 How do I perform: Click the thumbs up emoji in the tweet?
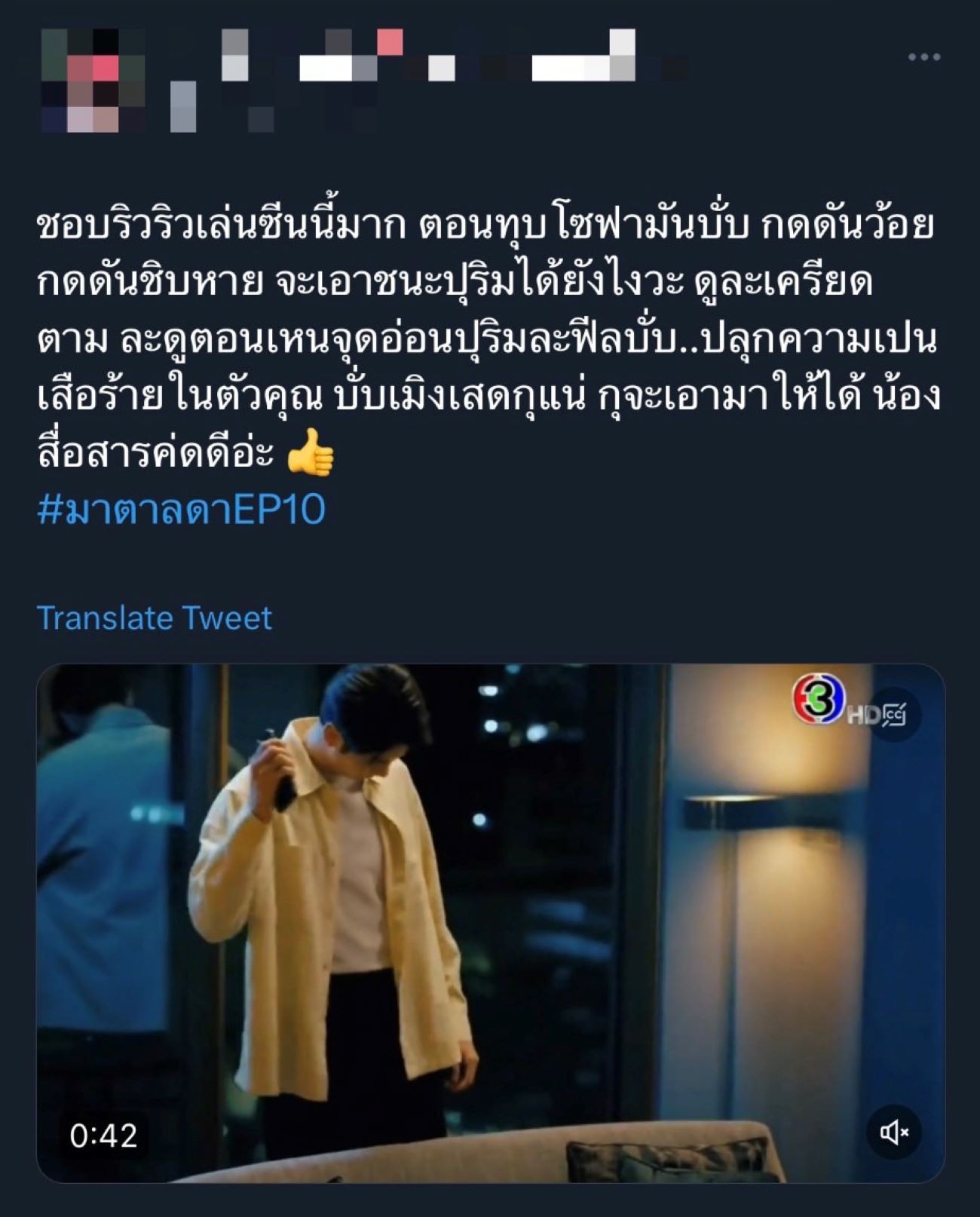tap(311, 452)
